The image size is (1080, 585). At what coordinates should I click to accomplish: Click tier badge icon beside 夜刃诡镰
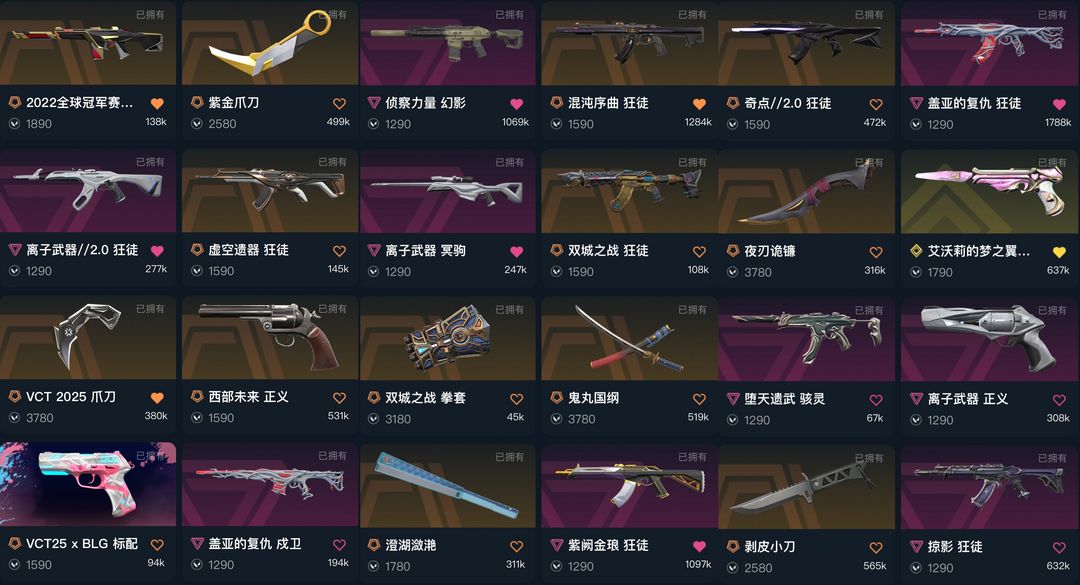(733, 251)
